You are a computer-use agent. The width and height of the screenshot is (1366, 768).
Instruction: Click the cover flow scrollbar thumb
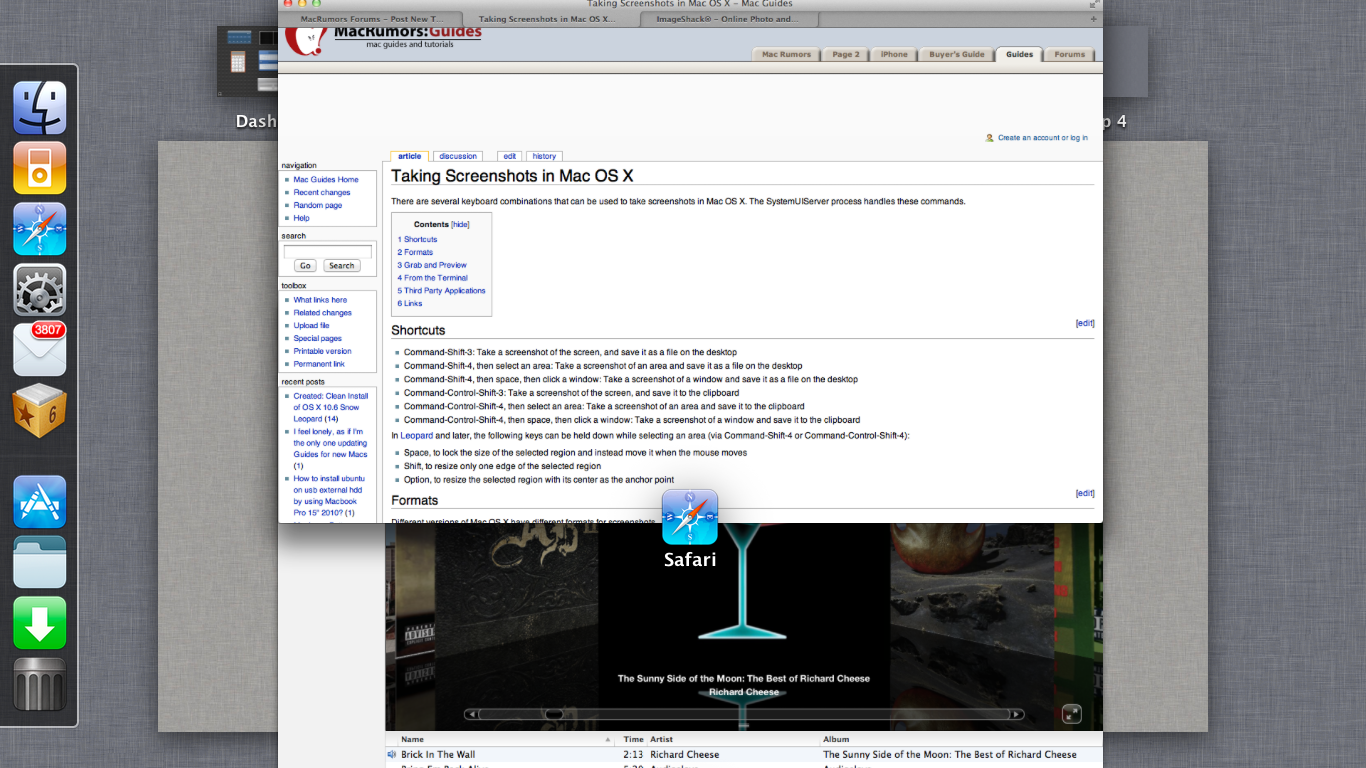pyautogui.click(x=553, y=714)
